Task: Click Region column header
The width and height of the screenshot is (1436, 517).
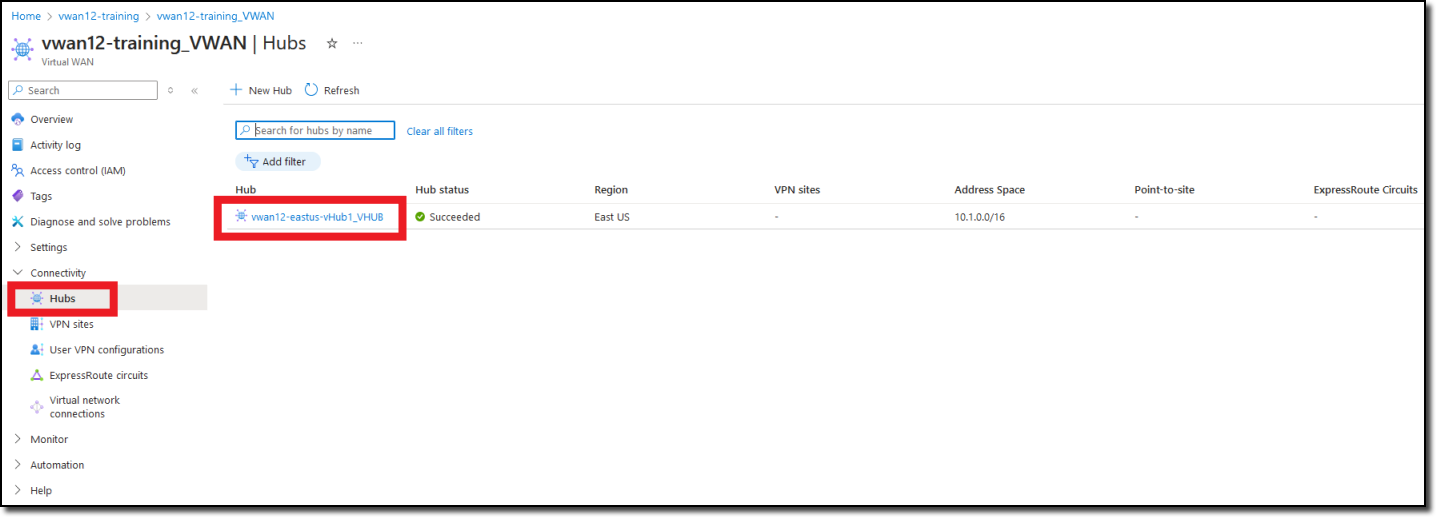Action: 611,190
